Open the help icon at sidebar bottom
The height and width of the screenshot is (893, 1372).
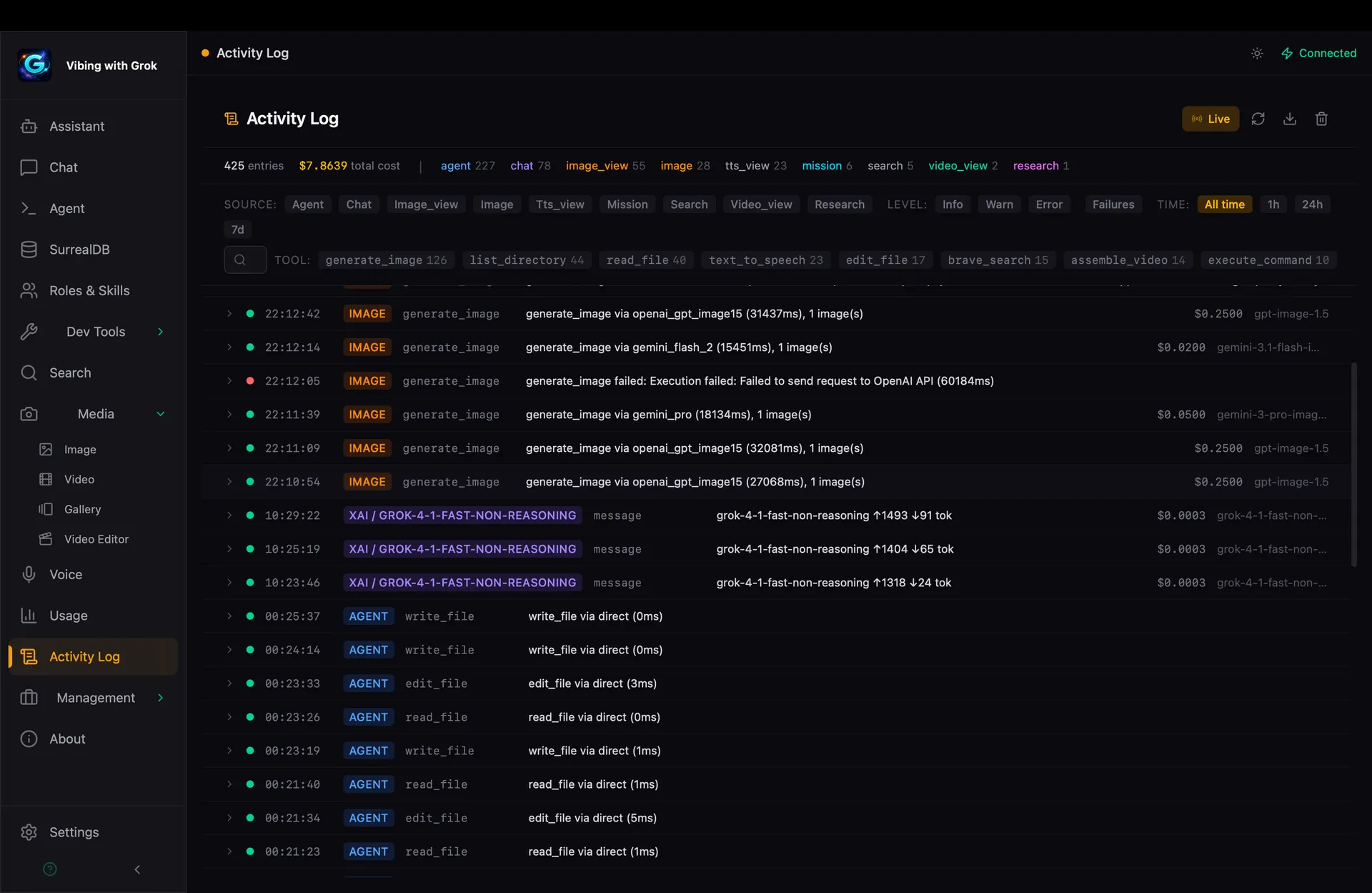pos(49,869)
